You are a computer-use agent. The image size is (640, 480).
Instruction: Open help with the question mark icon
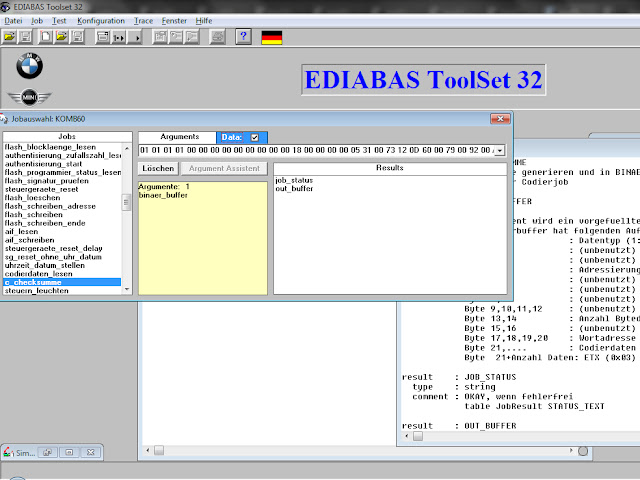pos(243,37)
